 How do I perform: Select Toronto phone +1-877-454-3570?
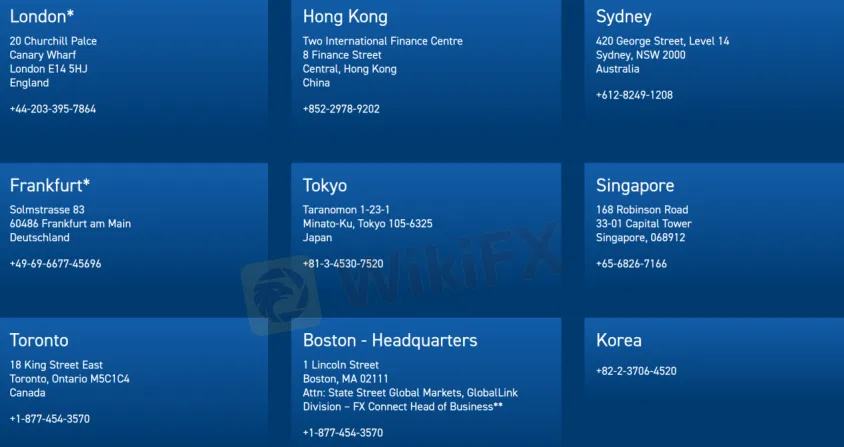[x=50, y=419]
